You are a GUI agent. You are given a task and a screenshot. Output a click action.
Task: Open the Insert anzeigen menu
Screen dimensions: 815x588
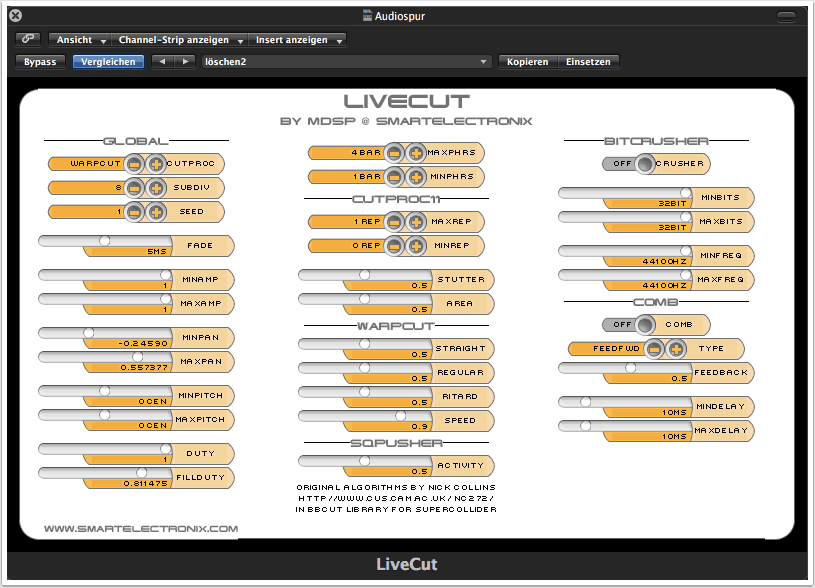click(x=299, y=40)
